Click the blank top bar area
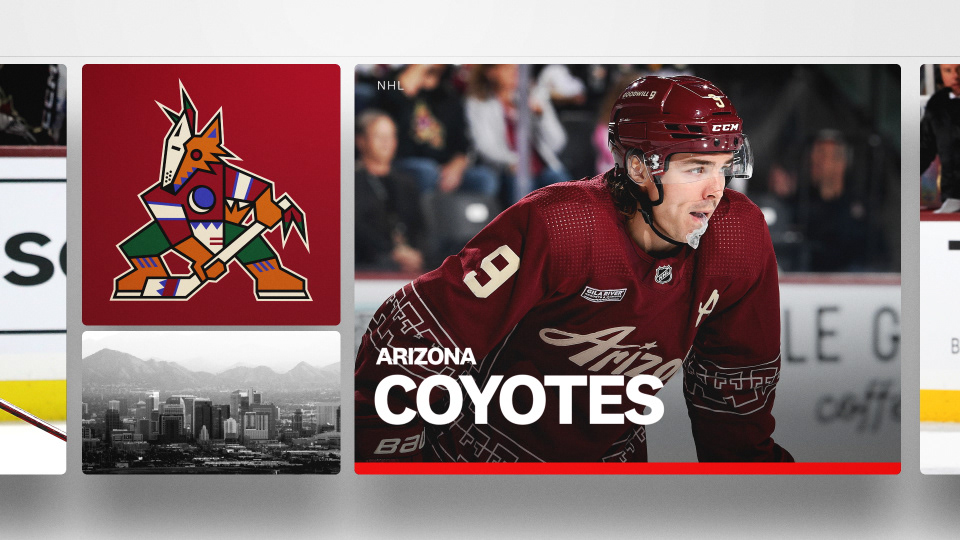This screenshot has width=960, height=540. point(480,28)
